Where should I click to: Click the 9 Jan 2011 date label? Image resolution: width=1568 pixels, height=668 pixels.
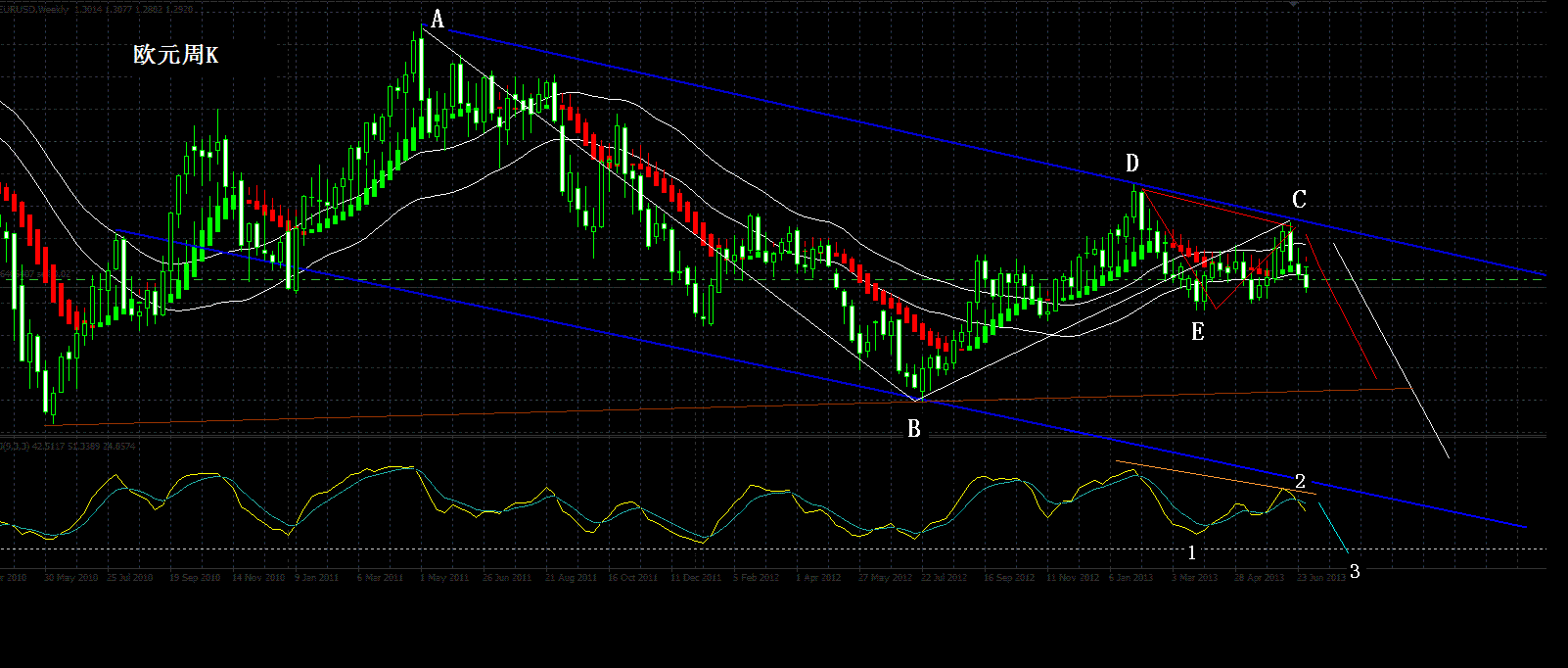pos(316,578)
